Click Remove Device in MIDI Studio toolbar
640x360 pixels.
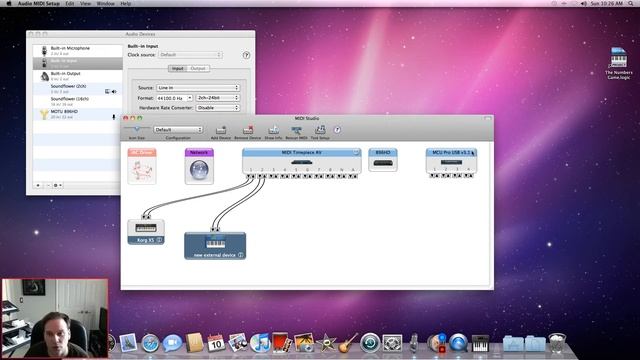248,132
